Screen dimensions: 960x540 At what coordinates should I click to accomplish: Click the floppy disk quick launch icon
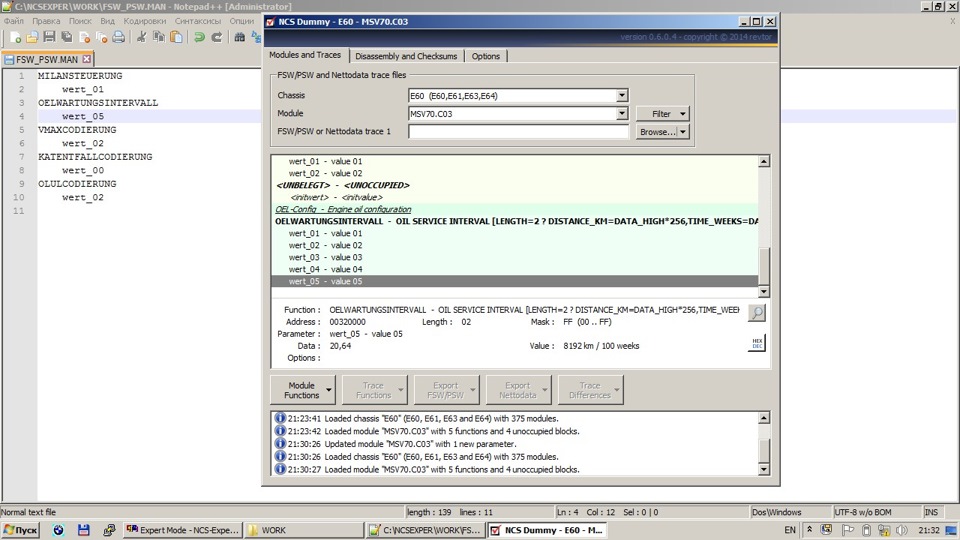[84, 530]
